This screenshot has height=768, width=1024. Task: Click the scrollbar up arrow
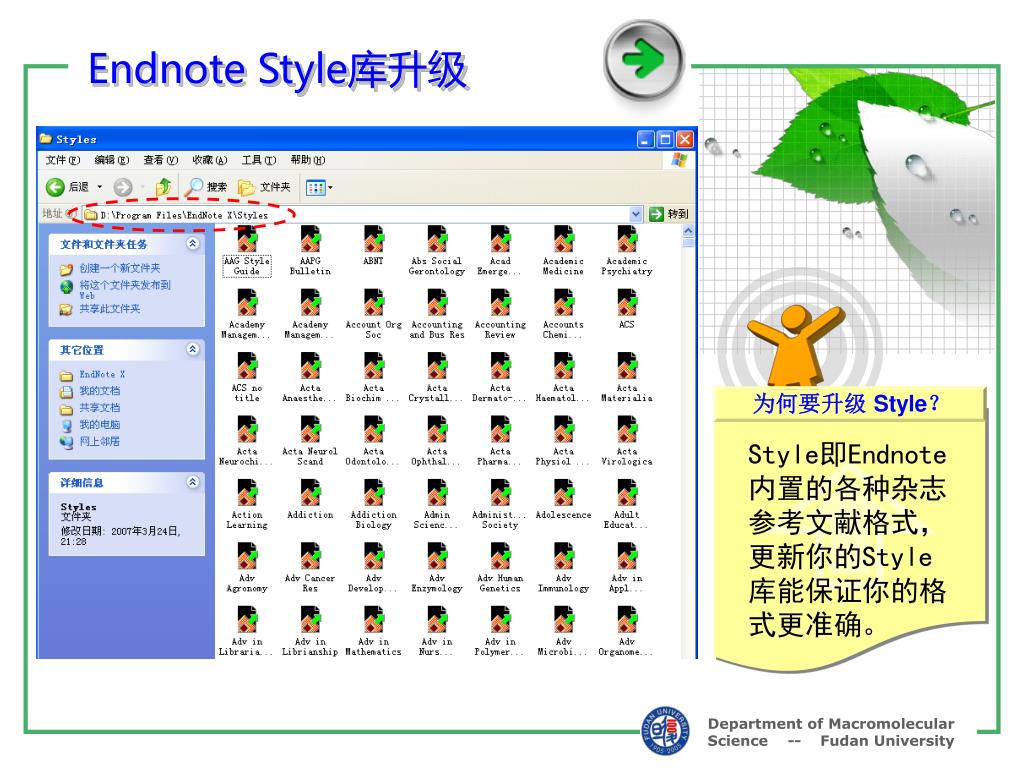point(688,231)
